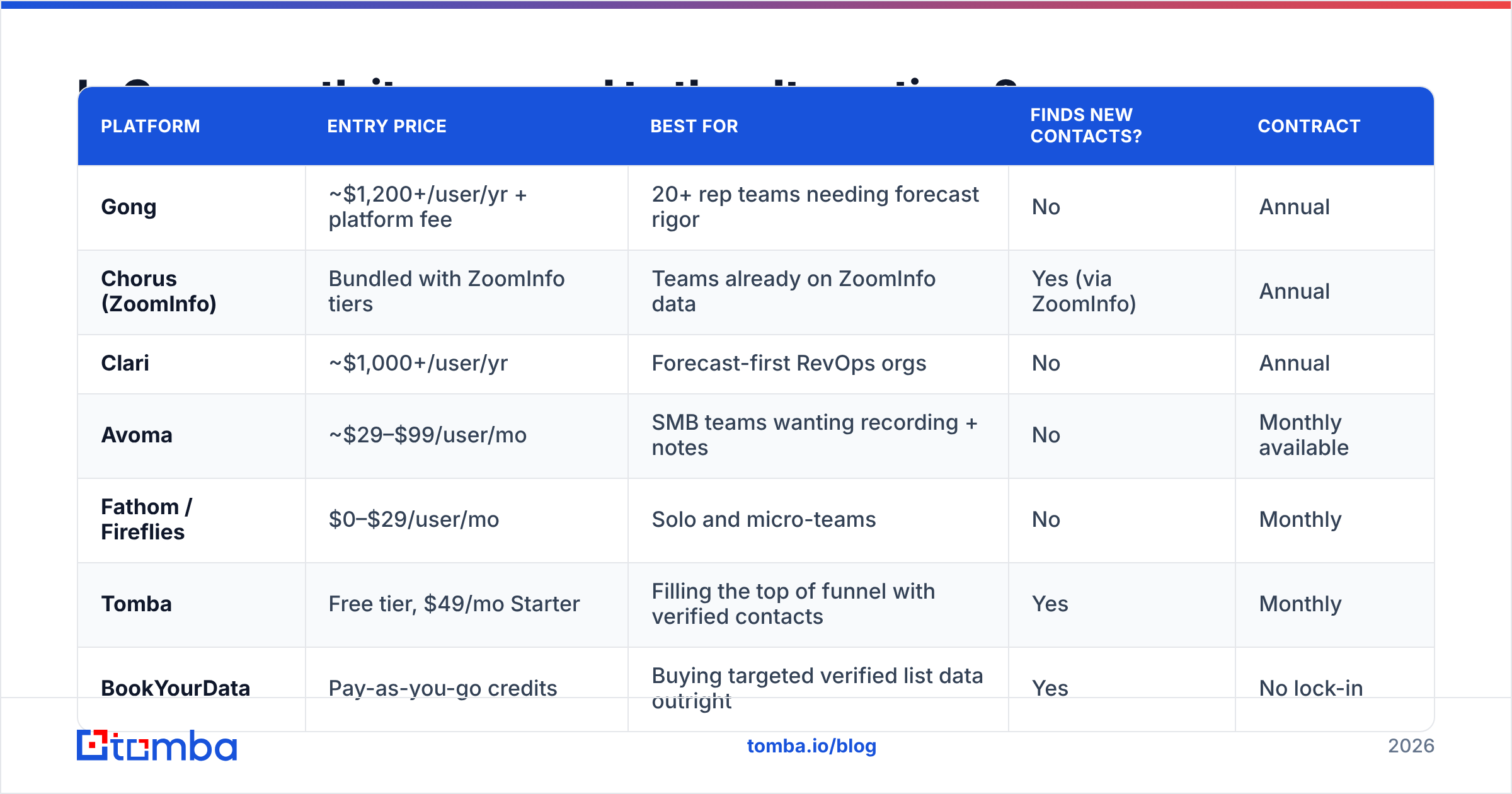Select the Yes (via ZoomInfo) cell
1512x794 pixels.
coord(1084,291)
